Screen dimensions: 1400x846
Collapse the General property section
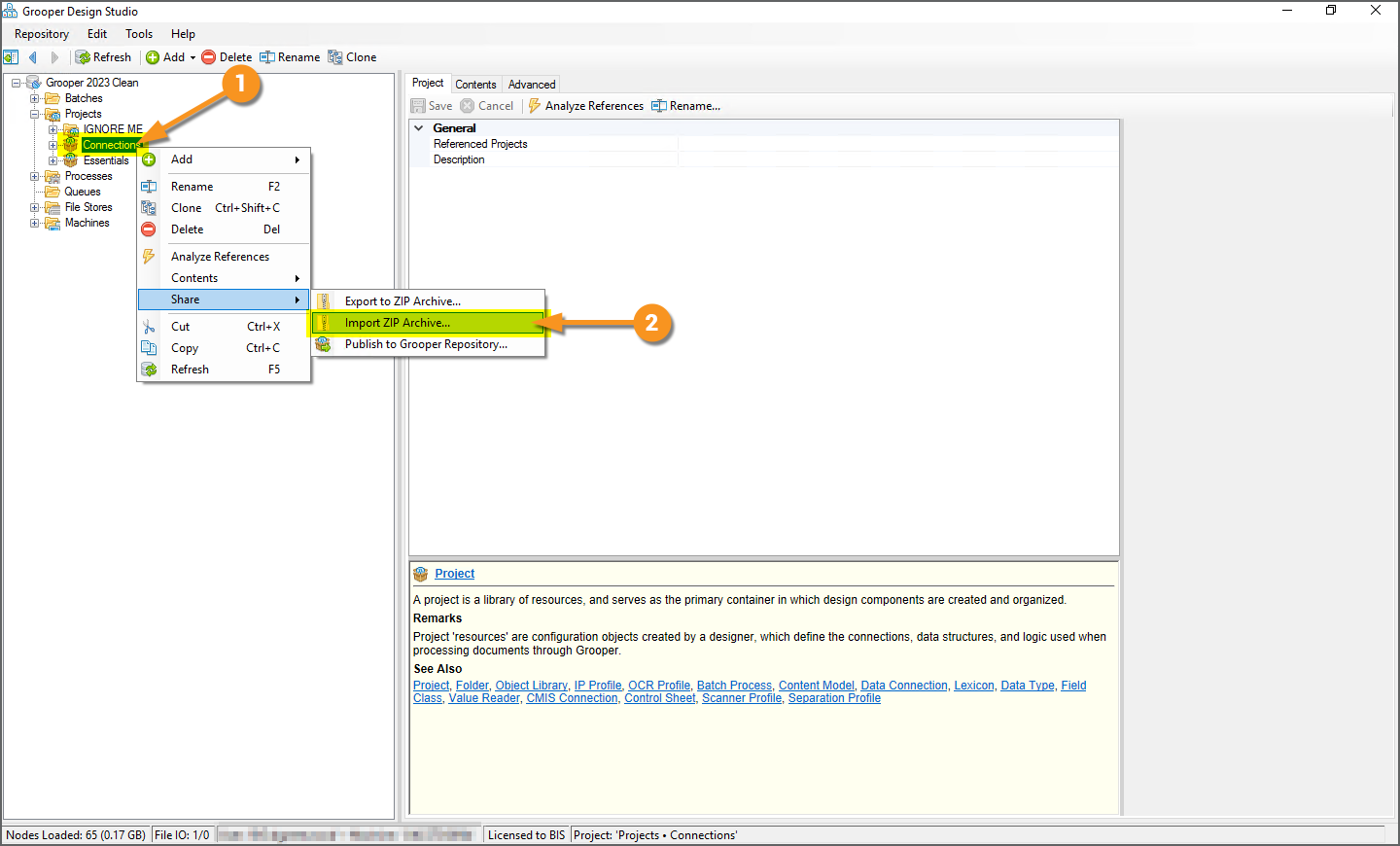[x=419, y=128]
